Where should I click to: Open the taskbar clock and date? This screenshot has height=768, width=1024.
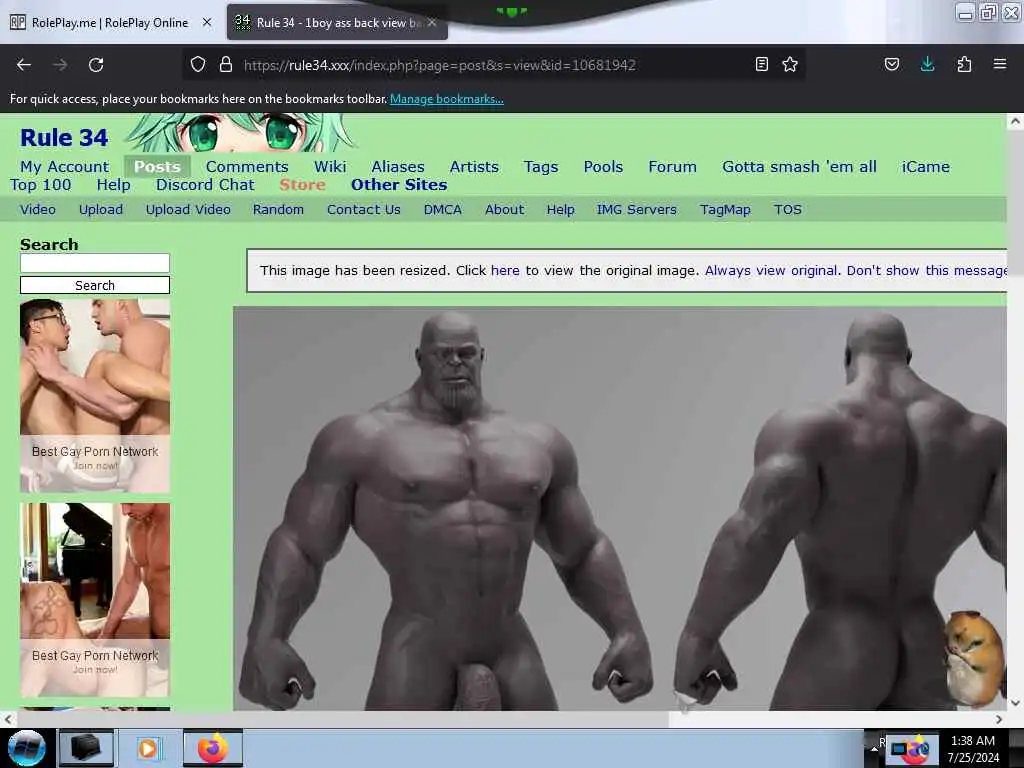[973, 749]
